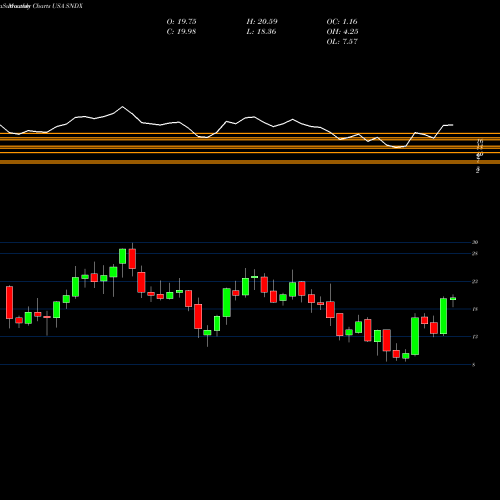Viewport: 500px width, 500px height.
Task: Click the close price value 'C: 19.98'
Action: [181, 32]
